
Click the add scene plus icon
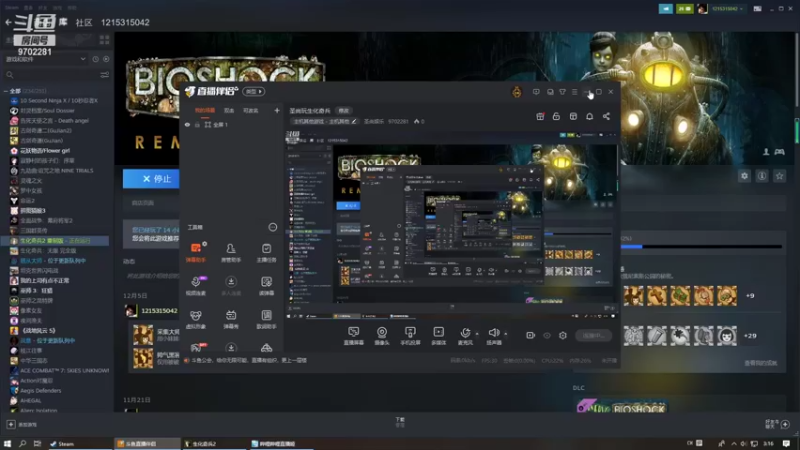coord(277,110)
